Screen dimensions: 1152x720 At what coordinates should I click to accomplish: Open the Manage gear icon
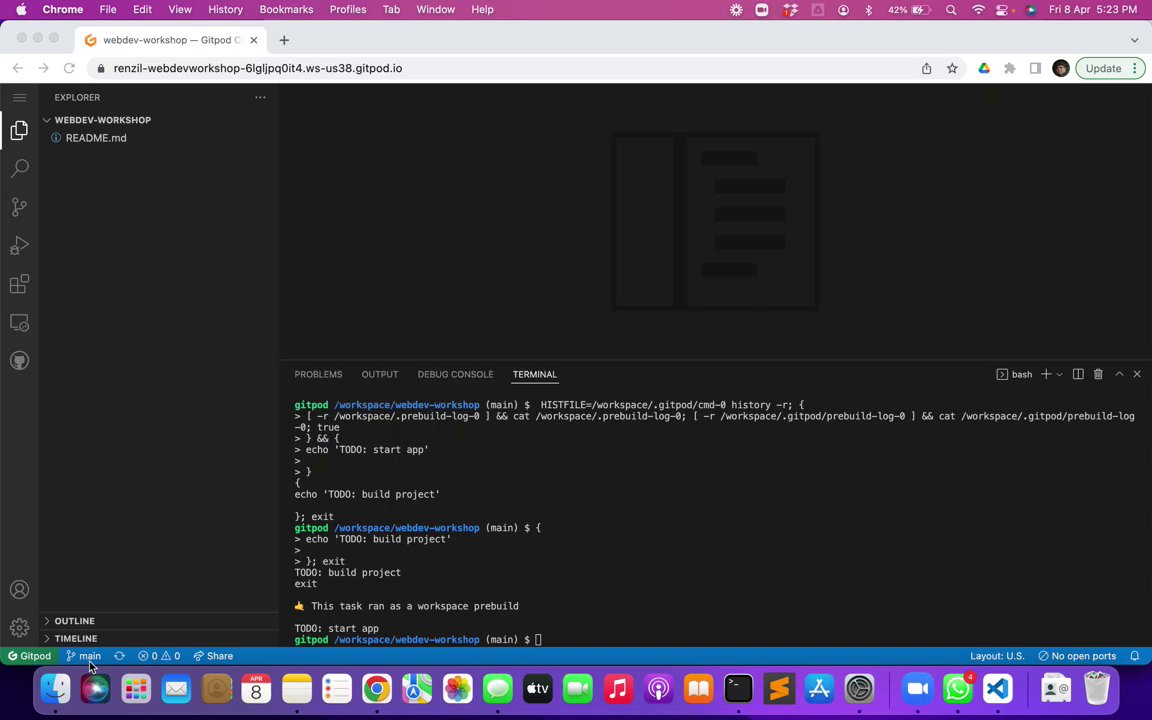coord(19,627)
